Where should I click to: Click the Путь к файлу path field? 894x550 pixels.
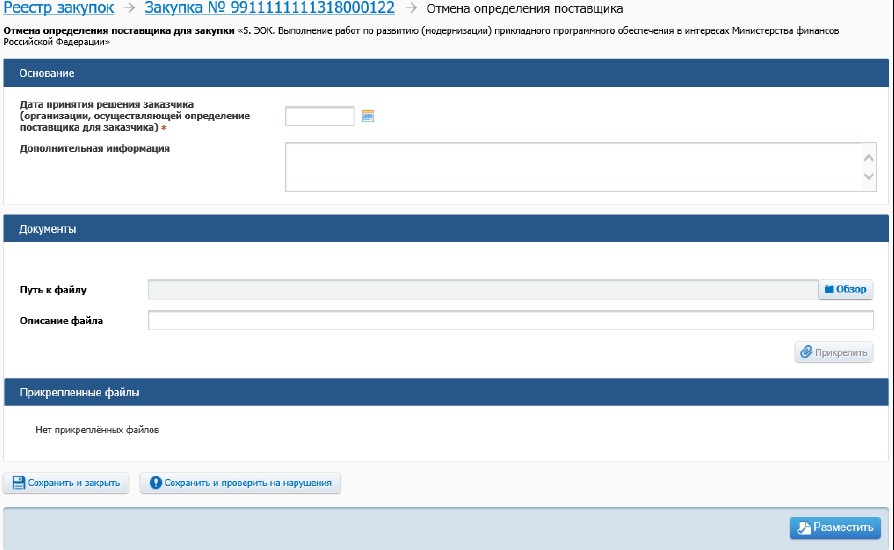coord(482,290)
